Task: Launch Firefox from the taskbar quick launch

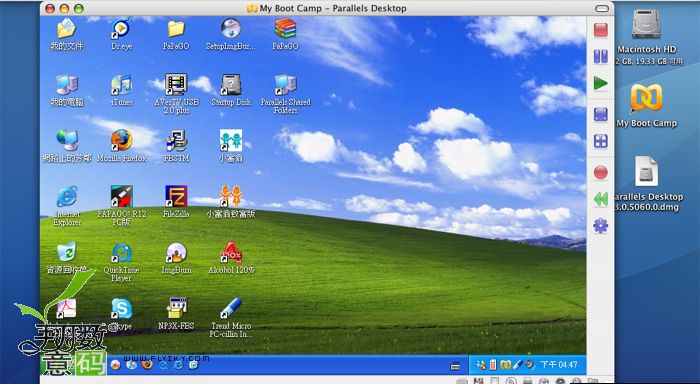Action: click(147, 365)
